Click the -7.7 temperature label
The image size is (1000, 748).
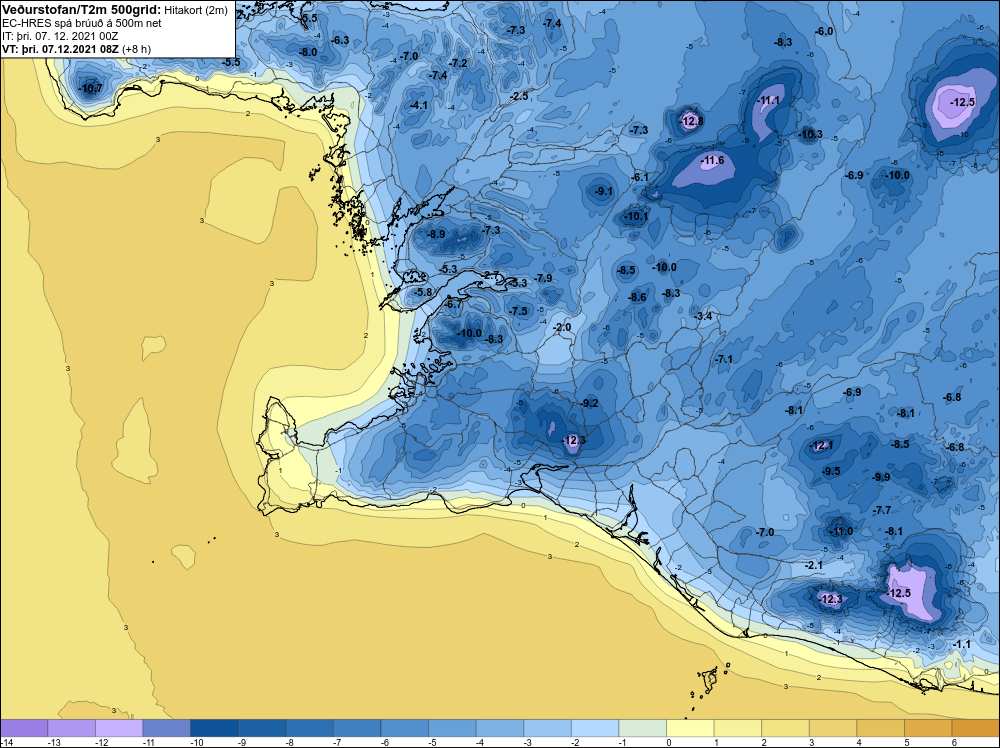pyautogui.click(x=883, y=510)
